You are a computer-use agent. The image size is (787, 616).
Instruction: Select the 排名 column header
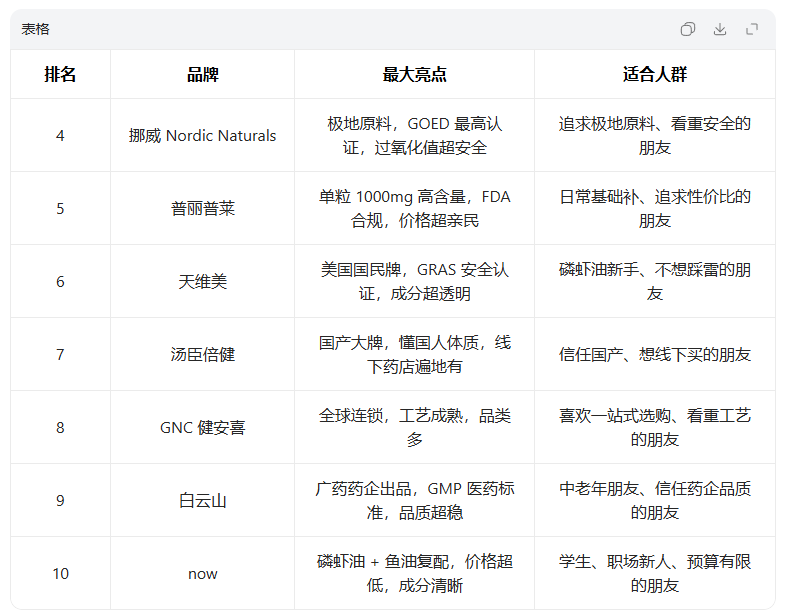coord(60,75)
